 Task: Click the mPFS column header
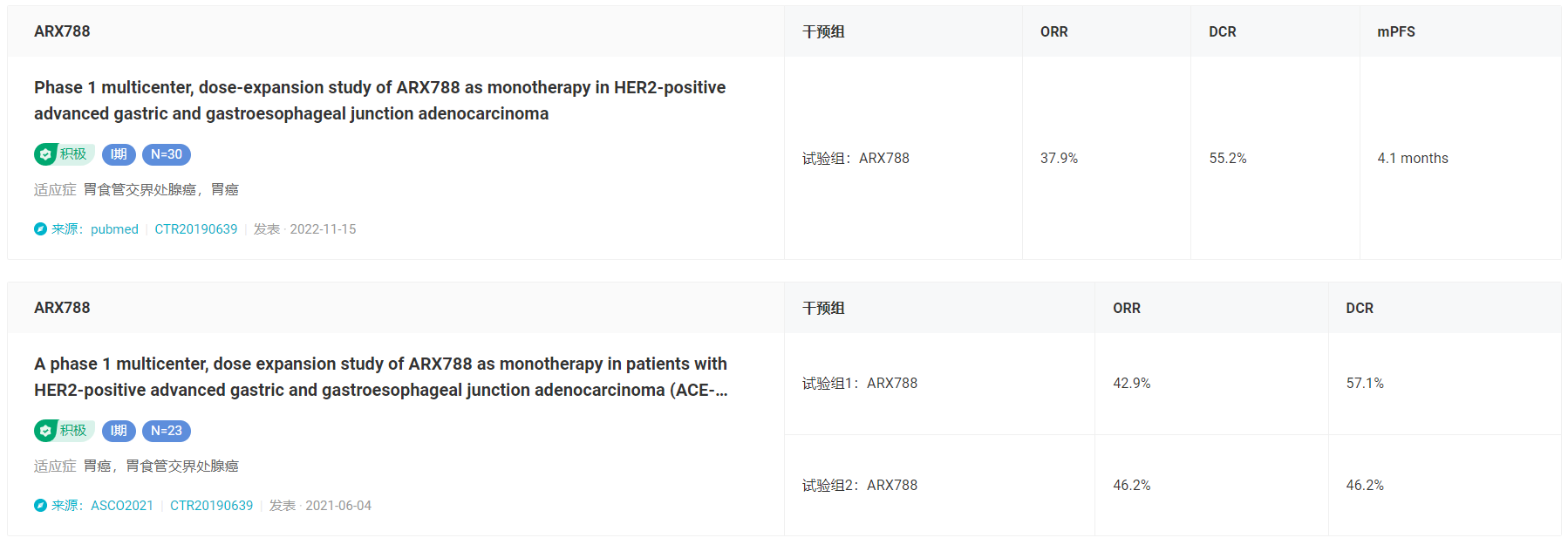coord(1396,31)
